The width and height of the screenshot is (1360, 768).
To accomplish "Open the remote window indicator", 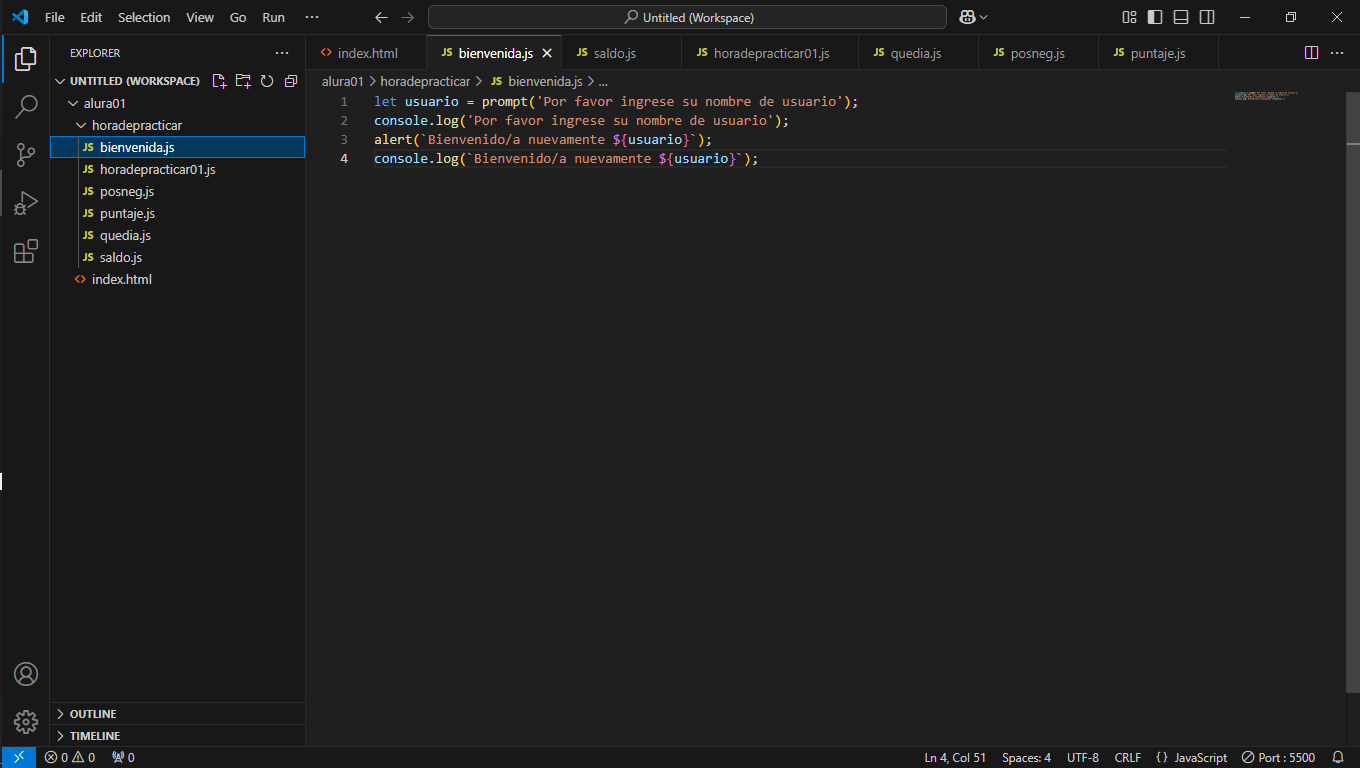I will (19, 757).
